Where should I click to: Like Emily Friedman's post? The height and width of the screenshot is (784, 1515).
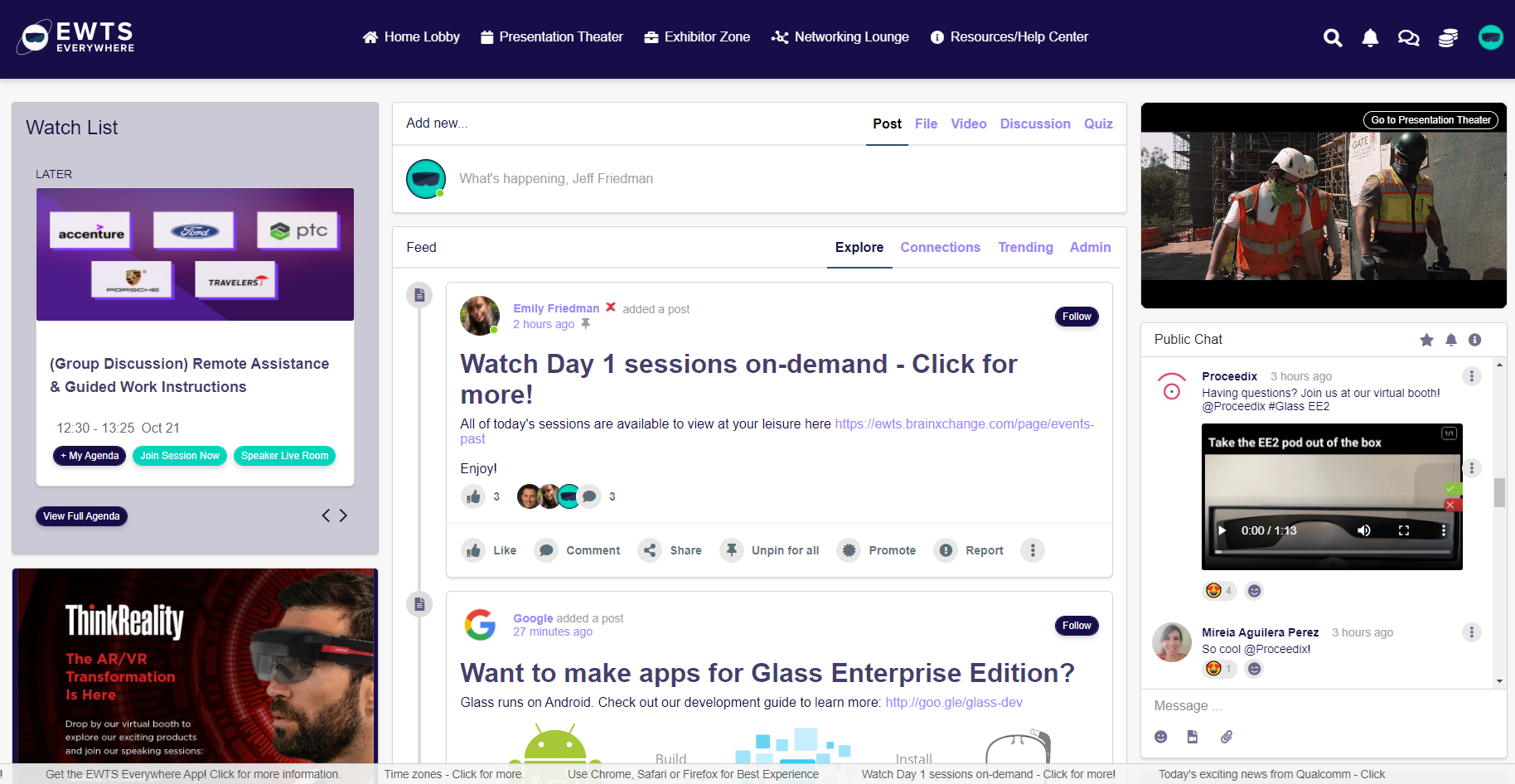(x=489, y=550)
